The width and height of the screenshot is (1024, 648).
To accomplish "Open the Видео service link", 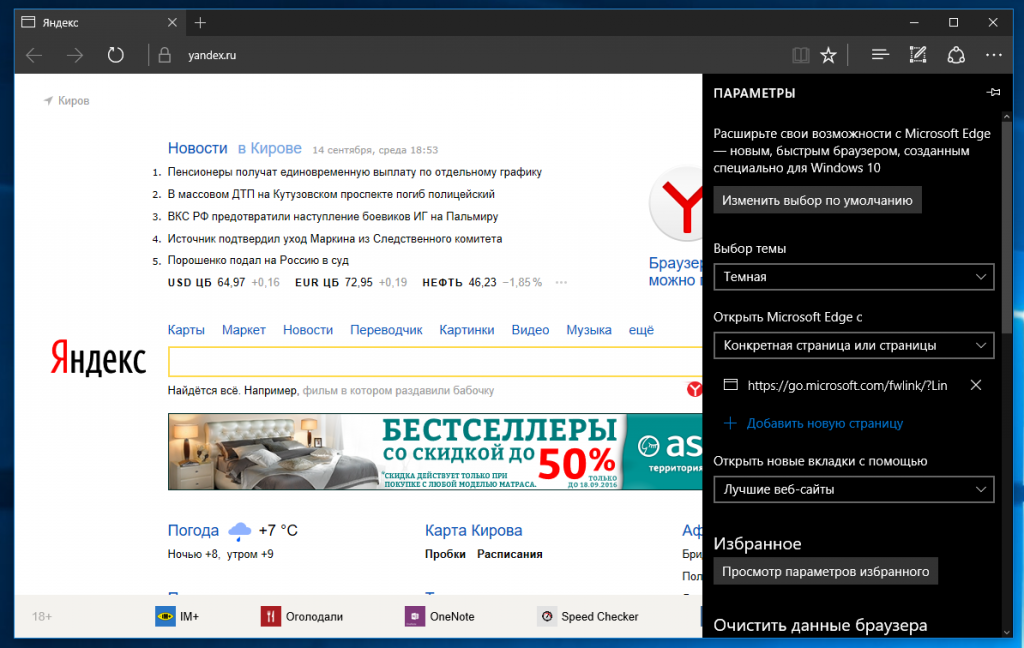I will [x=530, y=330].
